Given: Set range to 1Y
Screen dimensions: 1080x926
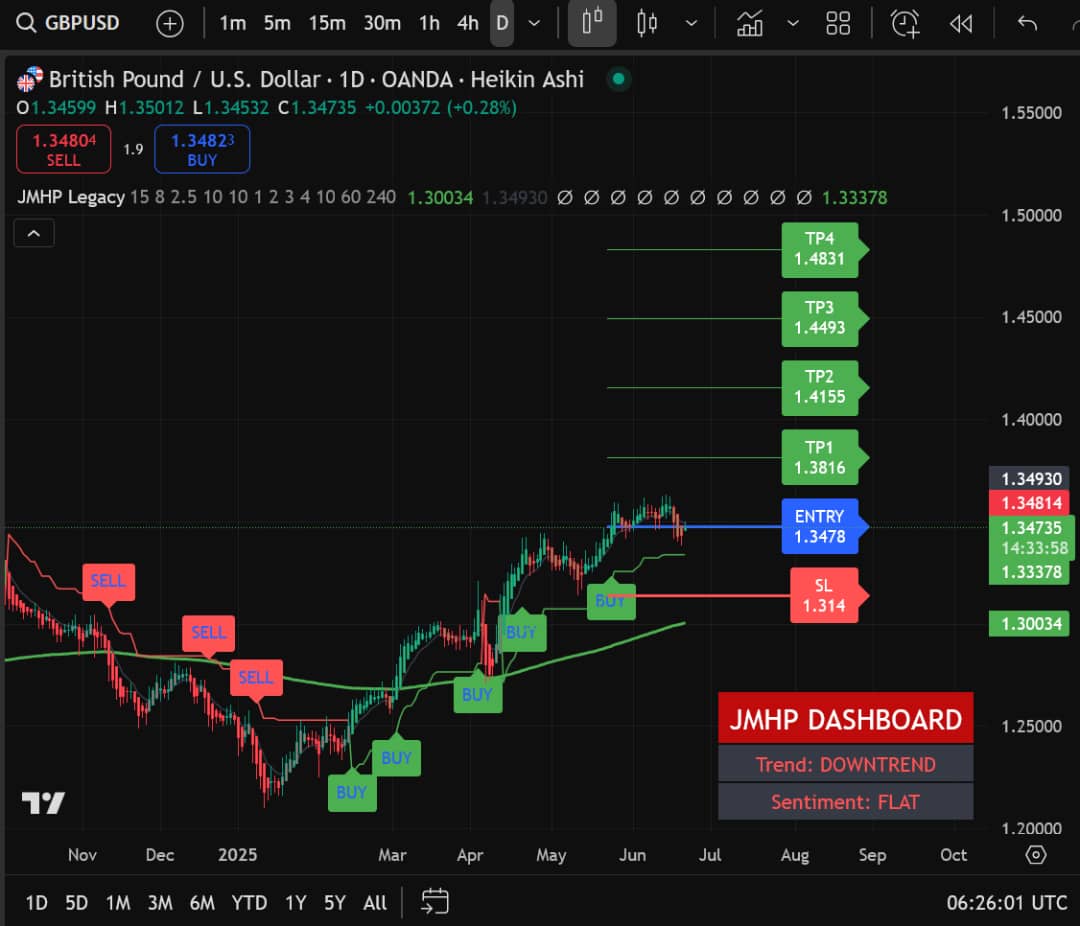Looking at the screenshot, I should [295, 903].
